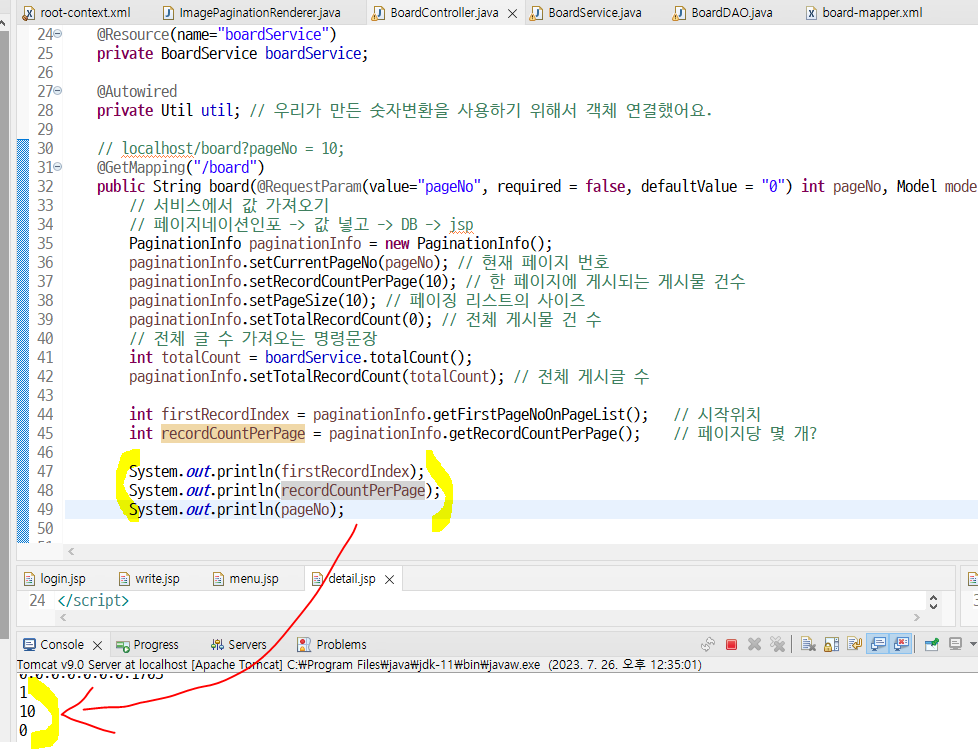Click the Problems view icon

(304, 644)
